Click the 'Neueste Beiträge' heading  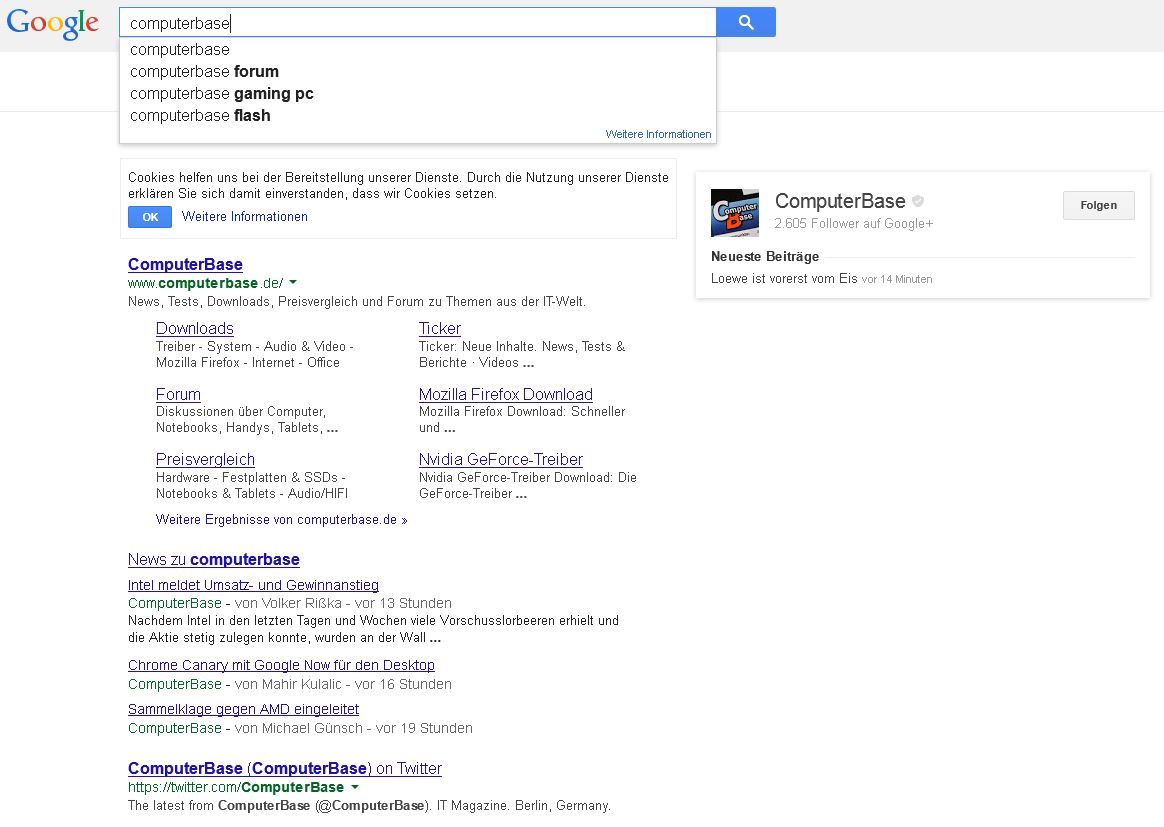[x=765, y=257]
